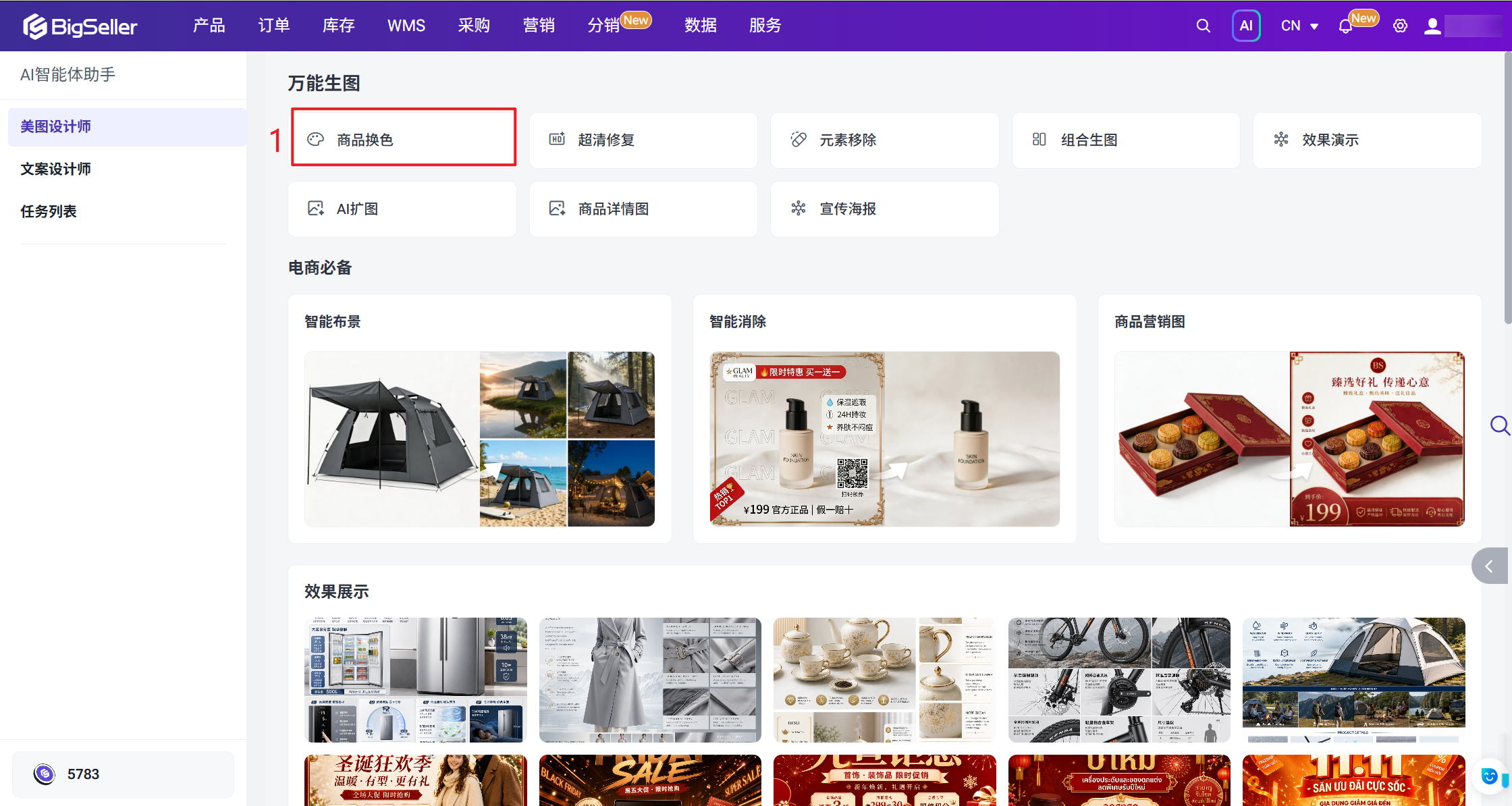Open the notifications bell icon

1345,26
